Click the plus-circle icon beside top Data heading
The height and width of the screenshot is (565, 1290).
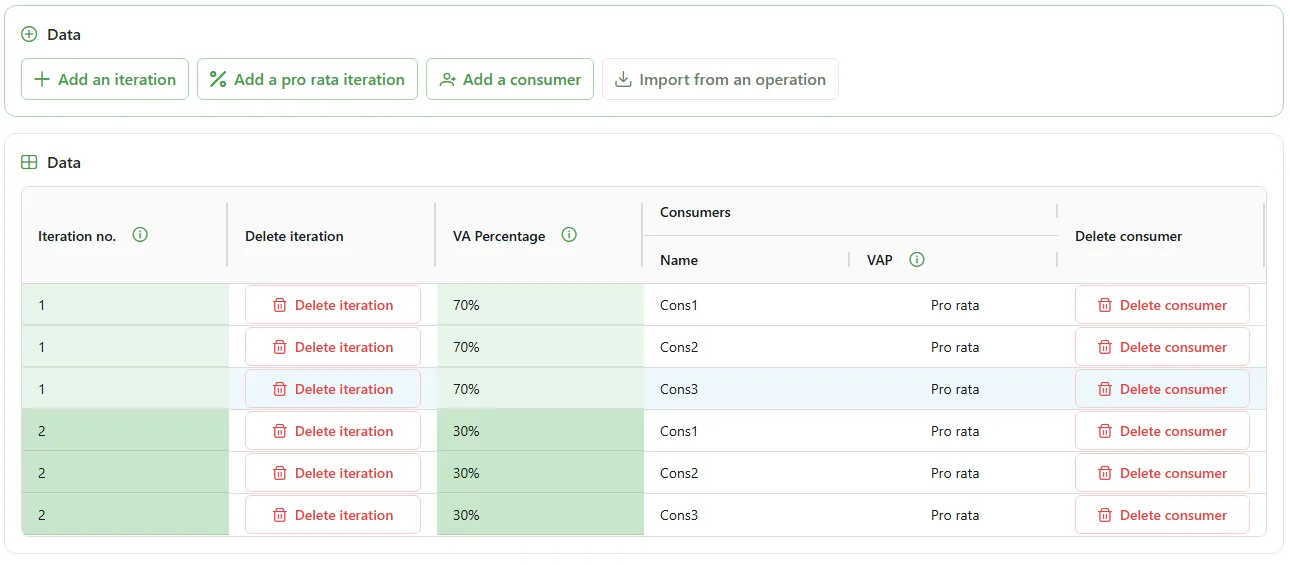point(29,34)
